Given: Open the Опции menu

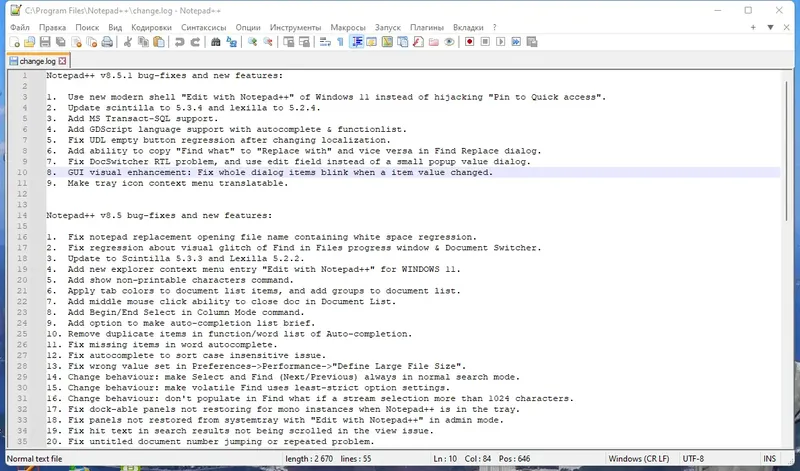Looking at the screenshot, I should [x=248, y=27].
